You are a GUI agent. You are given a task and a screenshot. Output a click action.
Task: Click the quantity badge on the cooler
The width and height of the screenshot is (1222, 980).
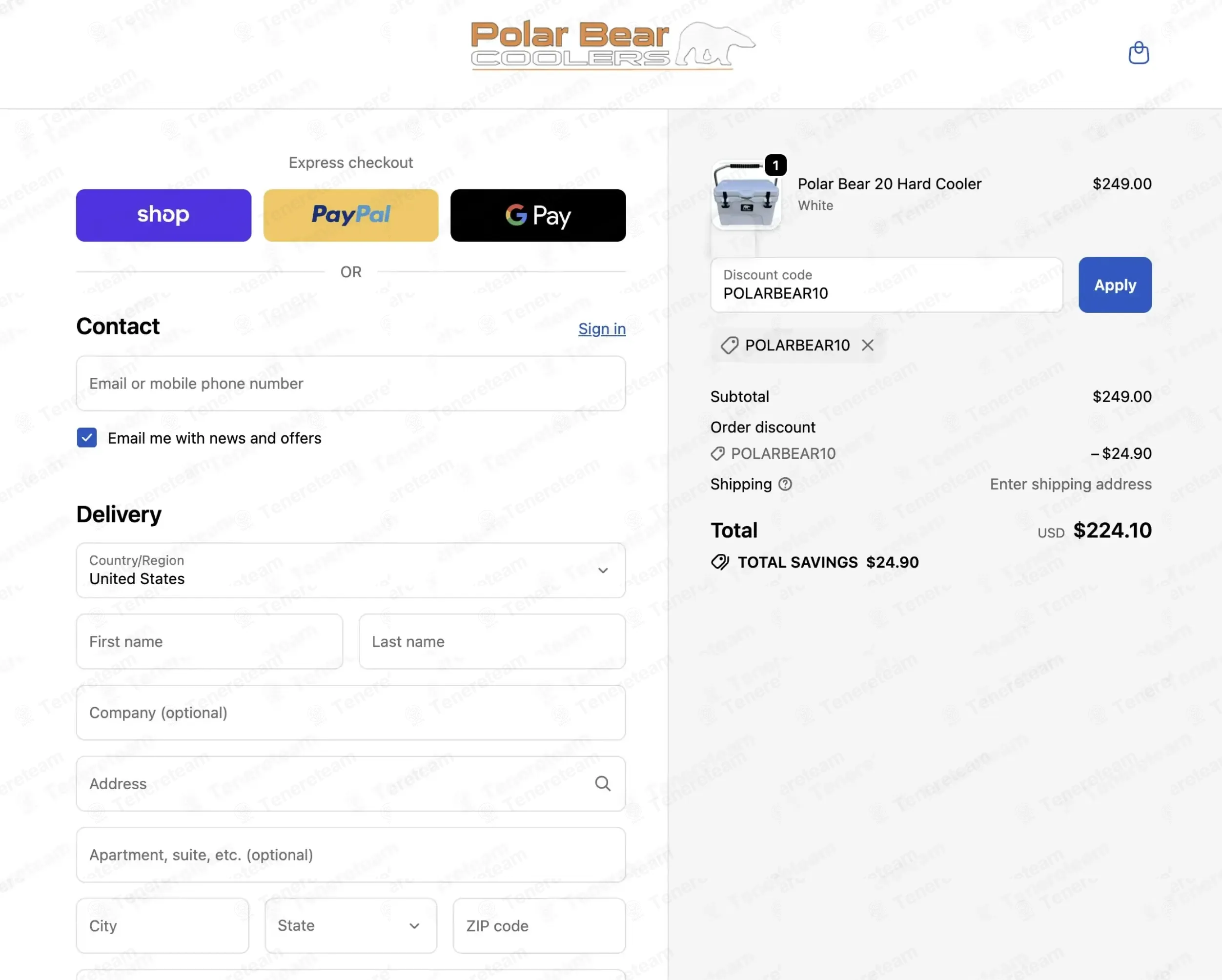775,165
